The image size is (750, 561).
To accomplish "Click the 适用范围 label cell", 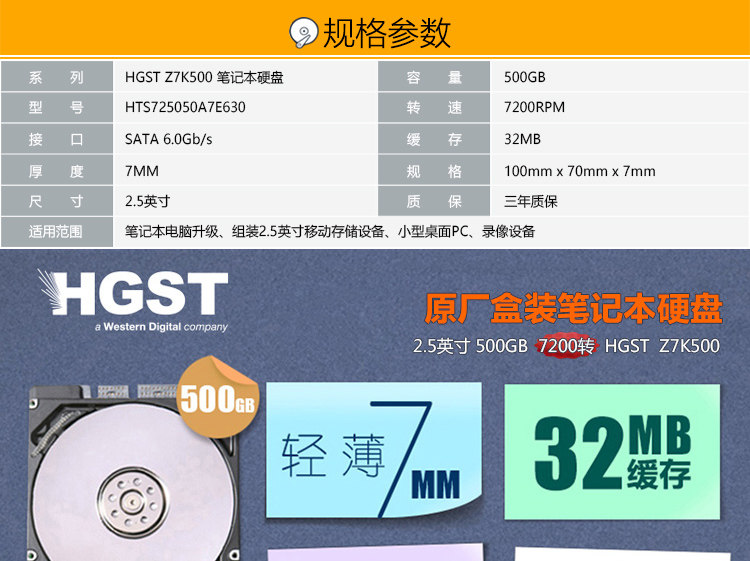I will pos(57,232).
